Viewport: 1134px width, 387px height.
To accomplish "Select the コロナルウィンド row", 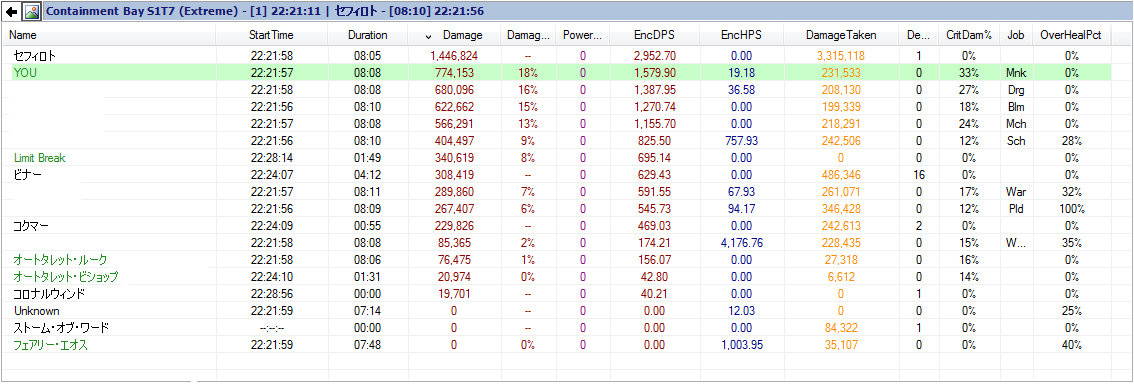I will tap(561, 293).
